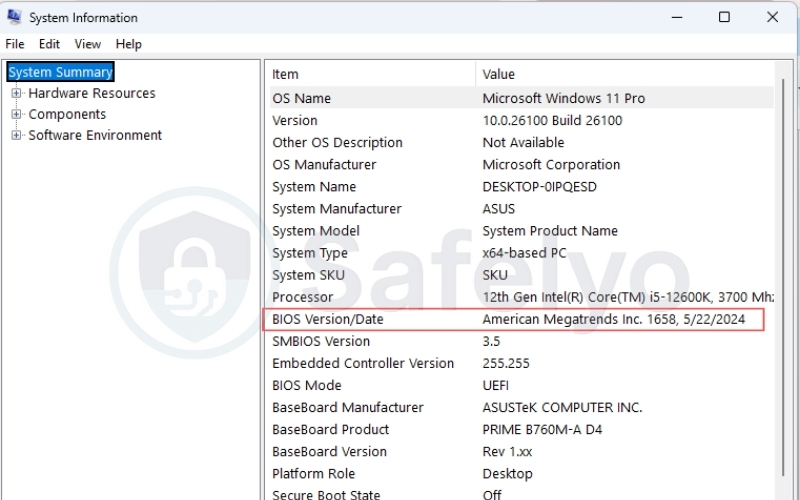Expand the Software Environment node
The width and height of the screenshot is (800, 500).
point(16,135)
